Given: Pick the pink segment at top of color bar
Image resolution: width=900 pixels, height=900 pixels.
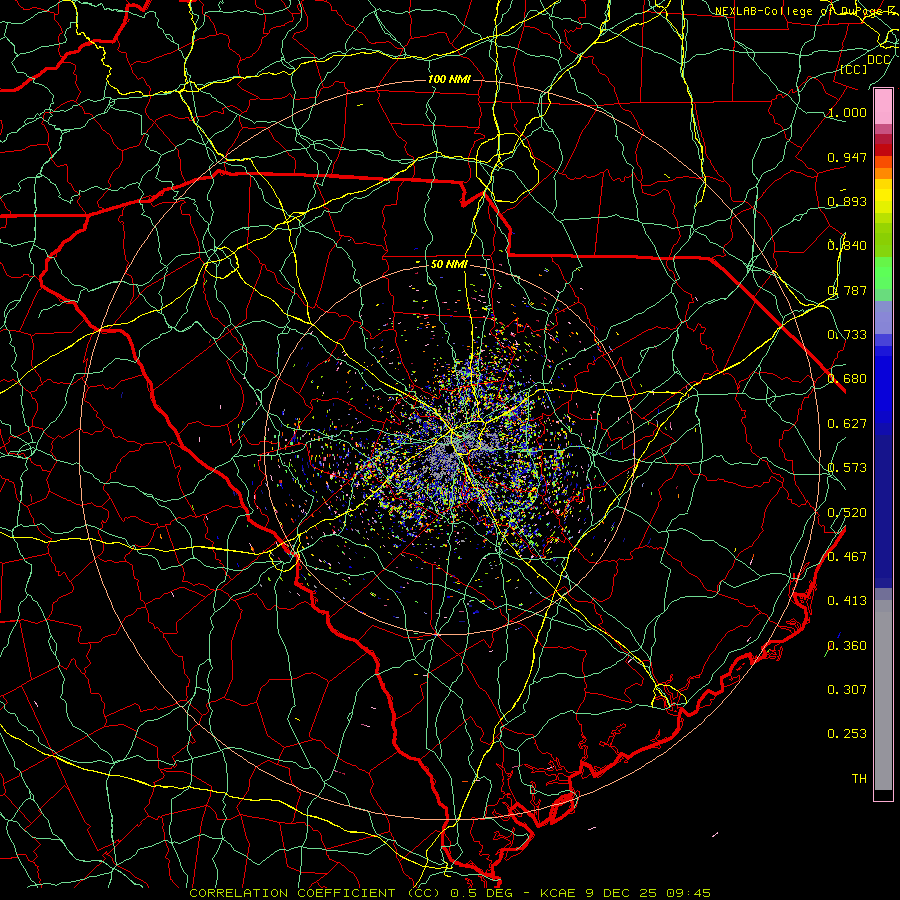Looking at the screenshot, I should 883,107.
